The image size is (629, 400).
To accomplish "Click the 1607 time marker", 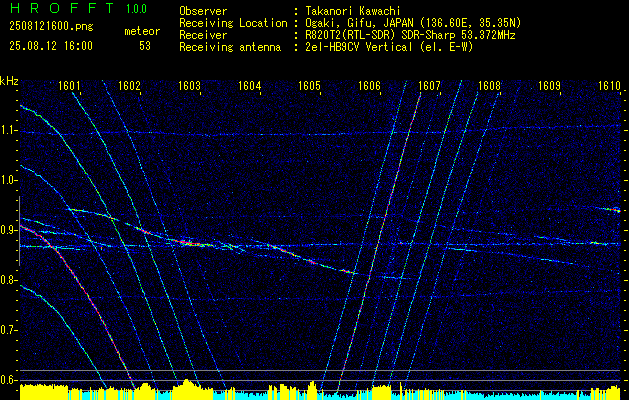I will [429, 86].
